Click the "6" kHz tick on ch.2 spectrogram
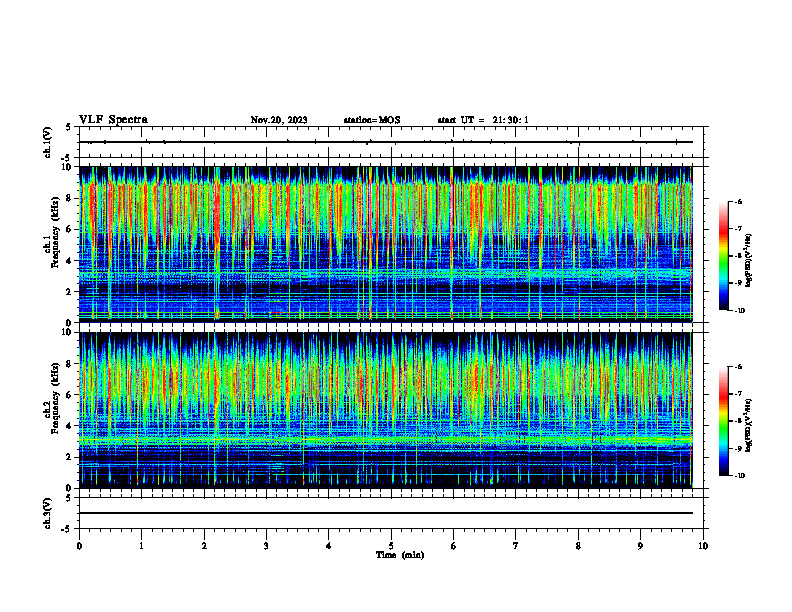 70,395
